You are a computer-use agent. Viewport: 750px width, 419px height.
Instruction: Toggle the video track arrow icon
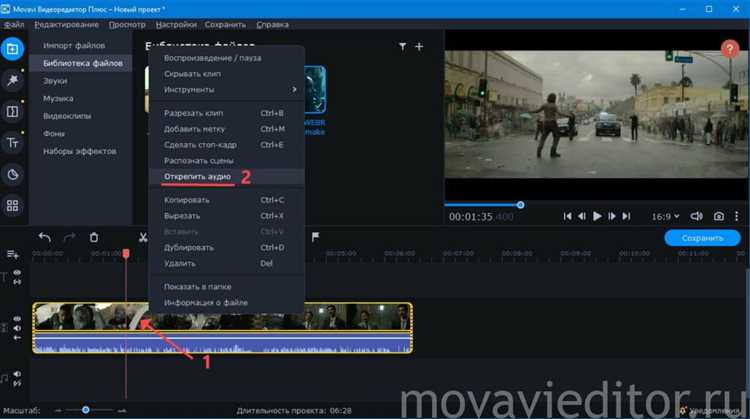coord(17,338)
